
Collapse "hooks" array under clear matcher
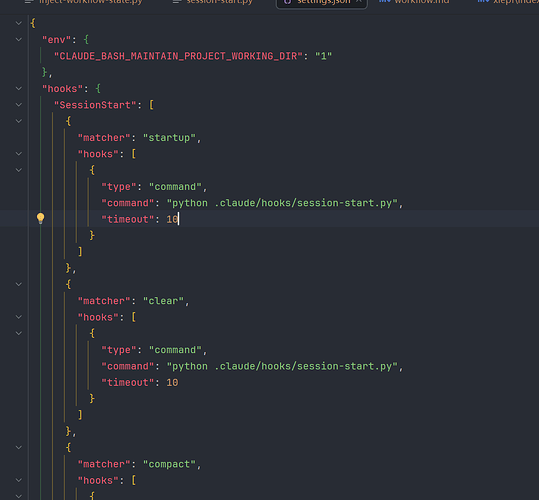tap(19, 317)
